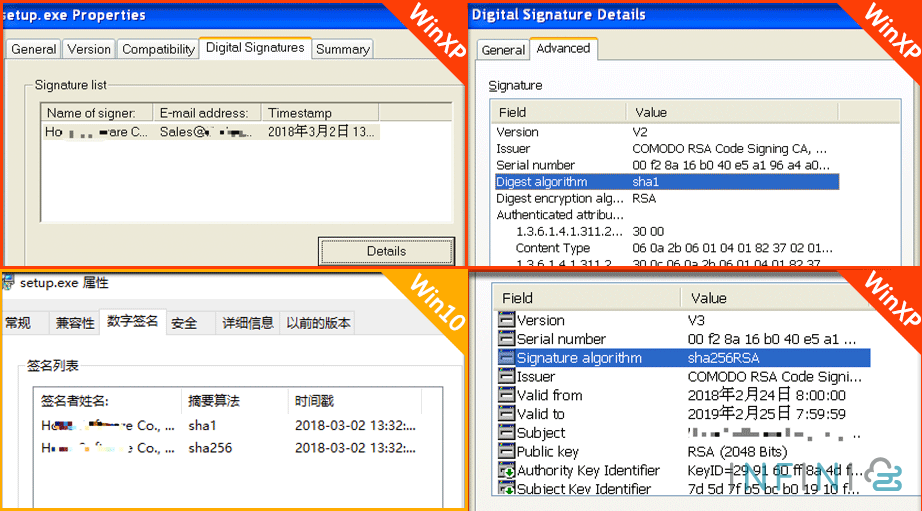This screenshot has height=511, width=922.
Task: Open the Summary tab
Action: coord(342,49)
